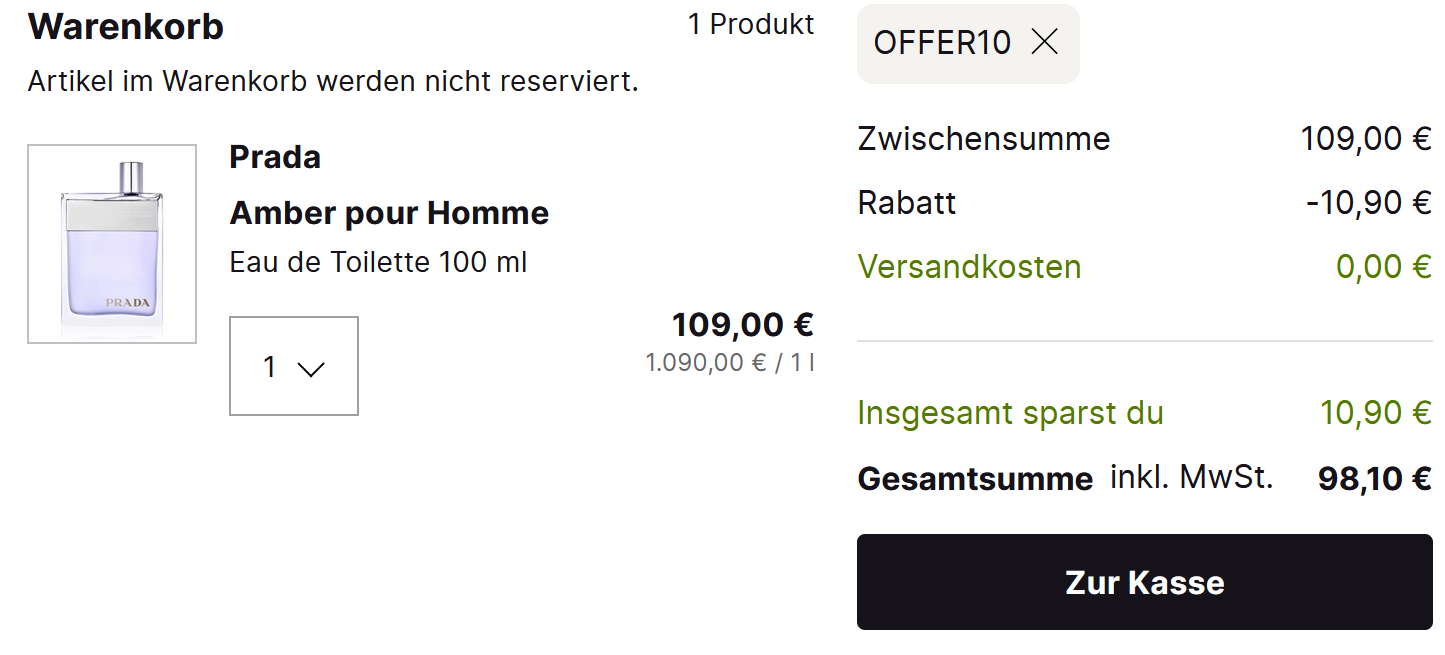Click the Eau de Toilette 100 ml description
Image resolution: width=1445 pixels, height=655 pixels.
378,263
